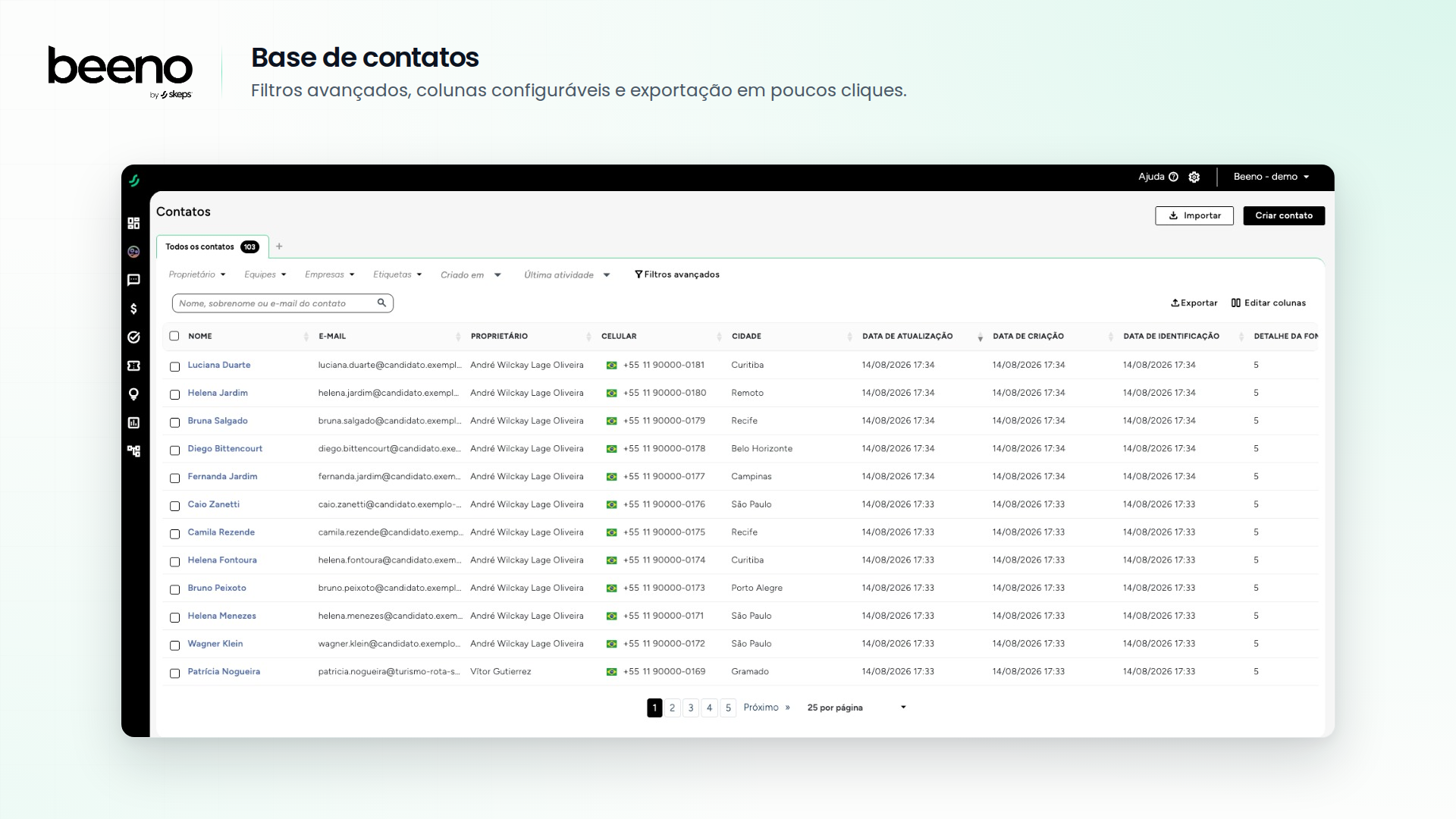Screen dimensions: 1456x819
Task: Click the Criar contato button
Action: pos(1284,215)
